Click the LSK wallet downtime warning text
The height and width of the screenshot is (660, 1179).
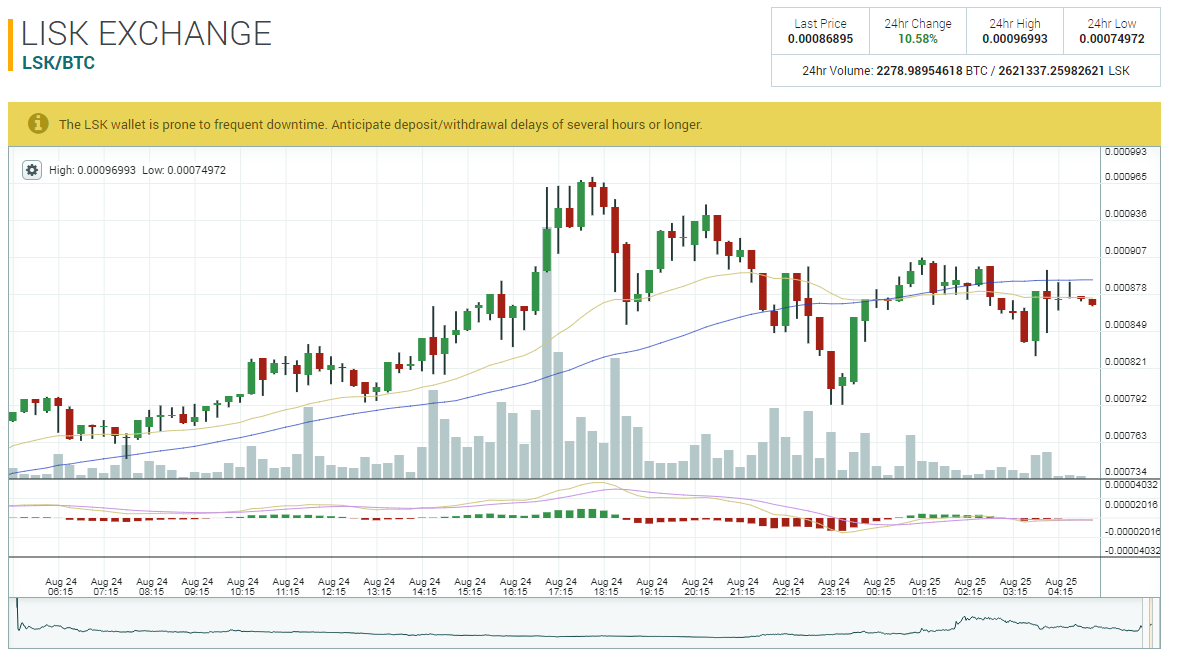380,125
